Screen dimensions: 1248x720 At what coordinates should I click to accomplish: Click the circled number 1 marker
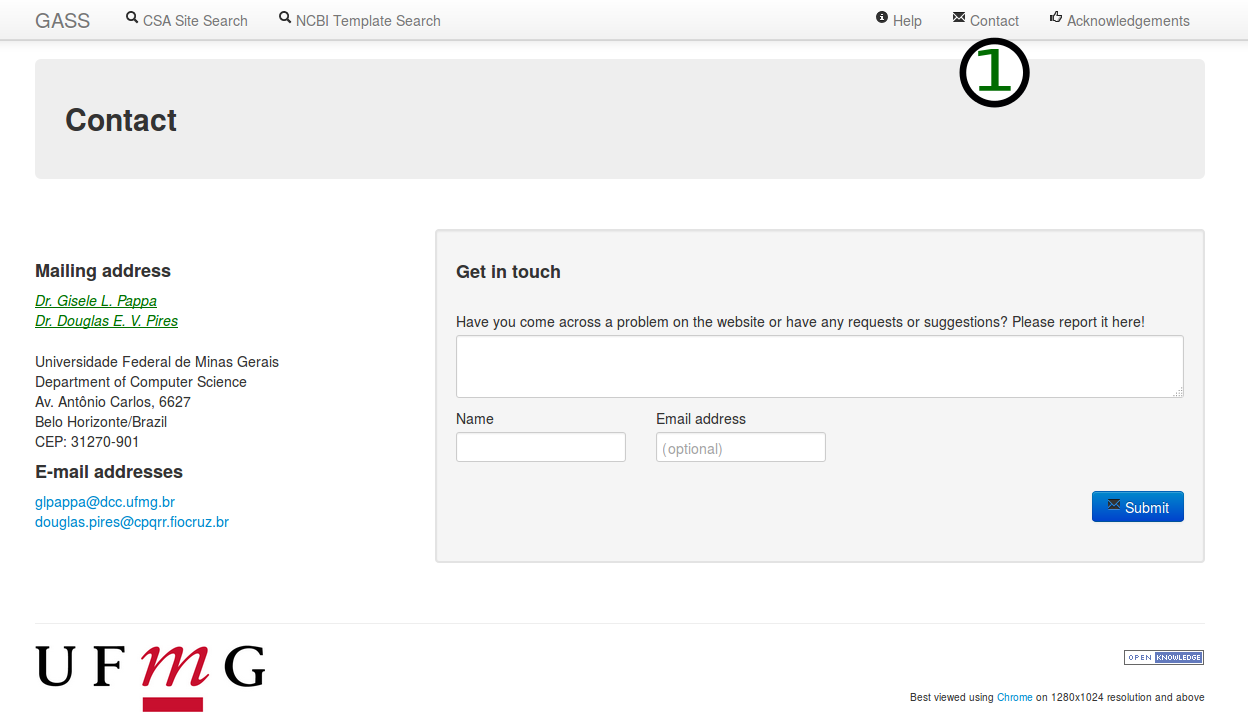click(994, 74)
